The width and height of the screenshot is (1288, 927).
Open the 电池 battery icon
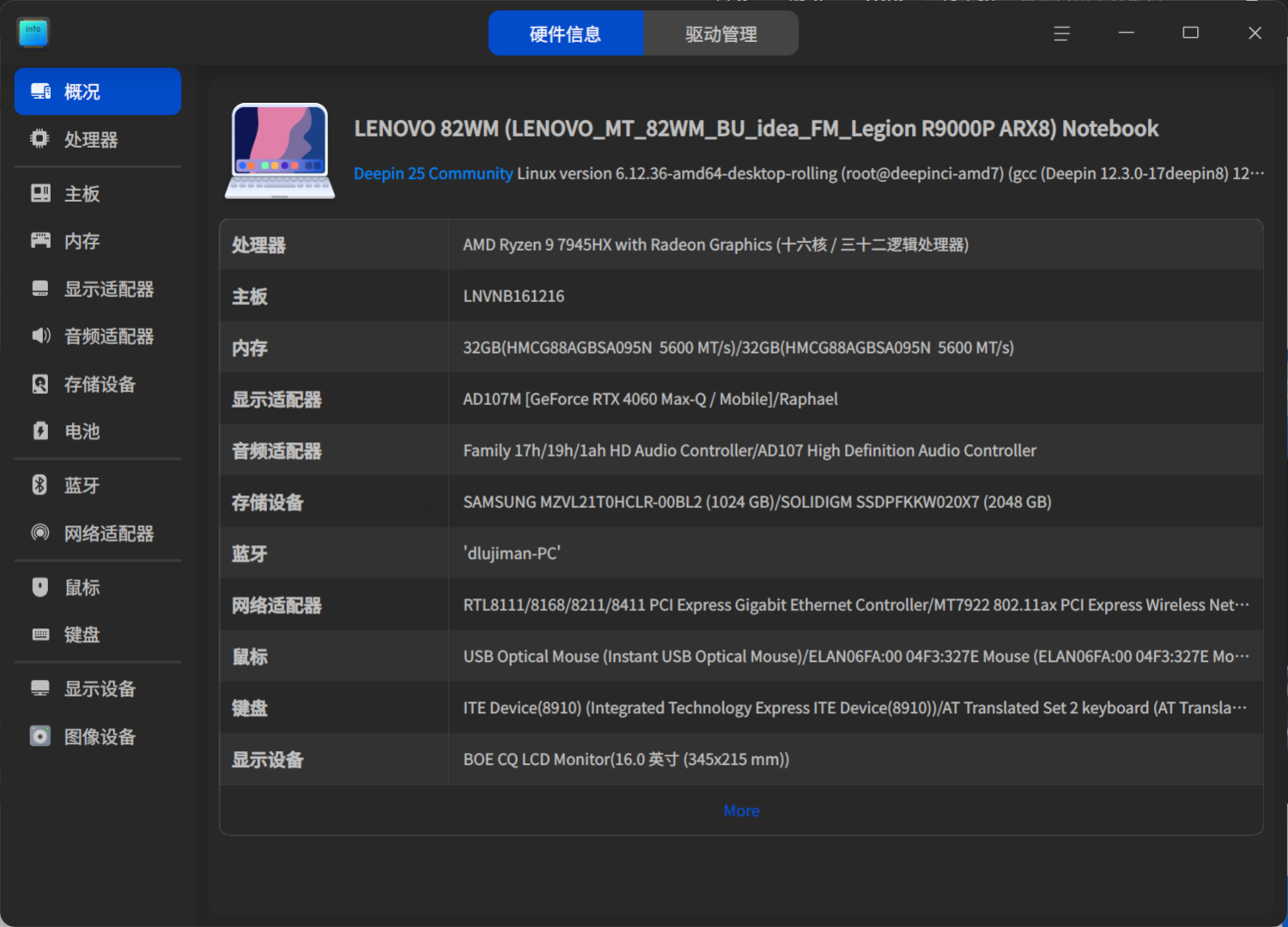click(x=40, y=431)
